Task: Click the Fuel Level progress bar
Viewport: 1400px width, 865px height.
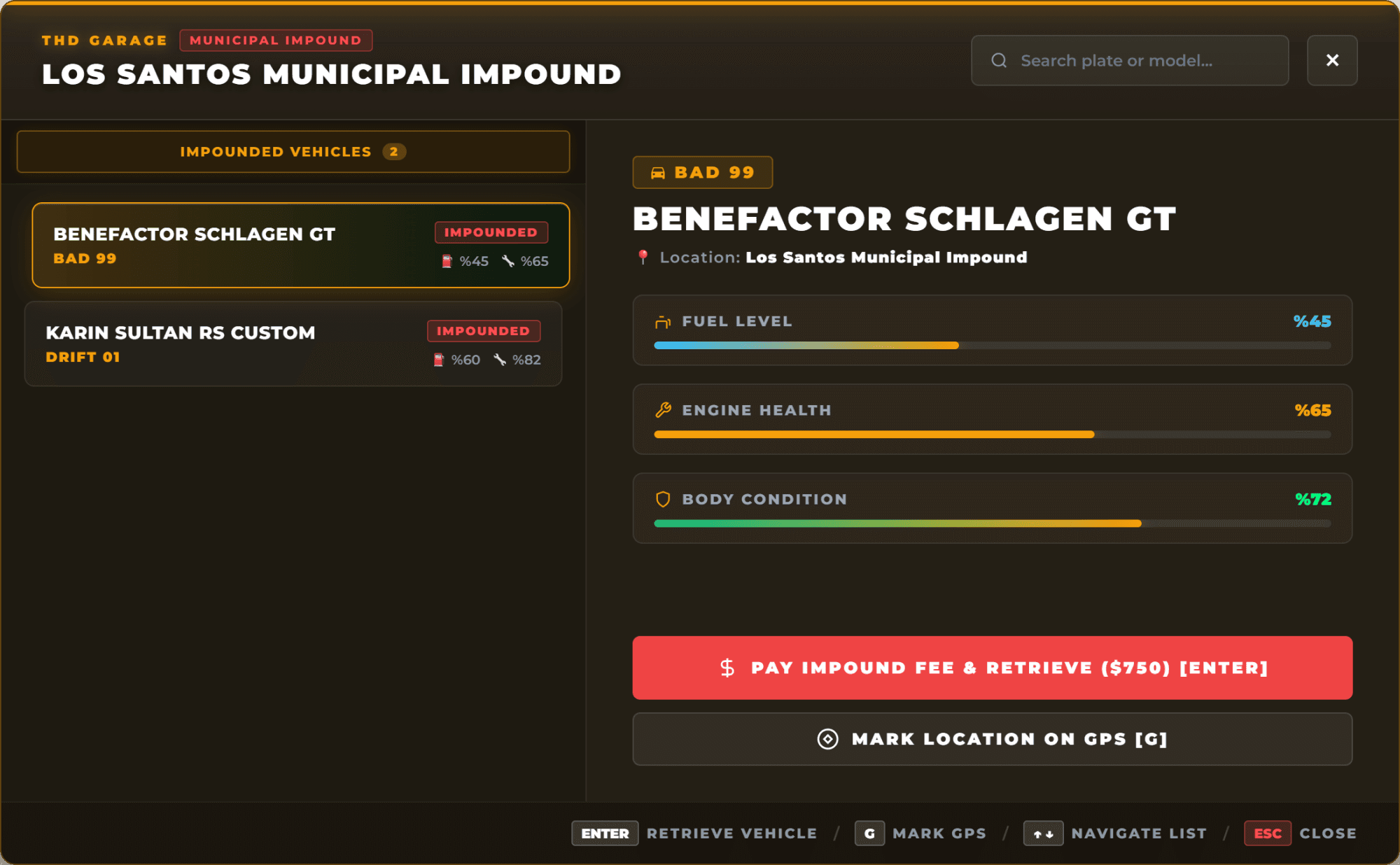Action: [x=993, y=346]
